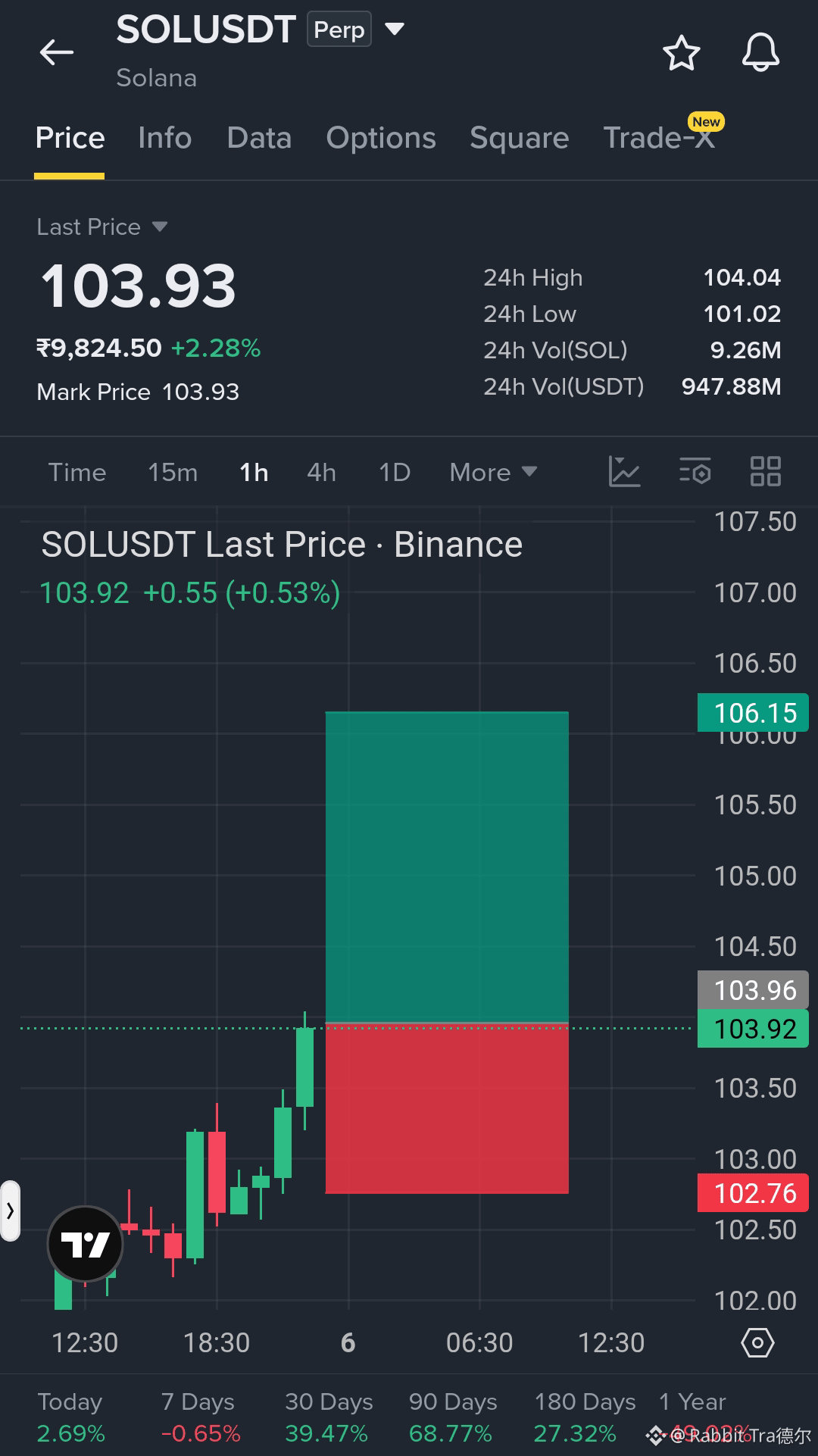Screen dimensions: 818x1456
Task: Open the Options tab
Action: click(x=381, y=138)
